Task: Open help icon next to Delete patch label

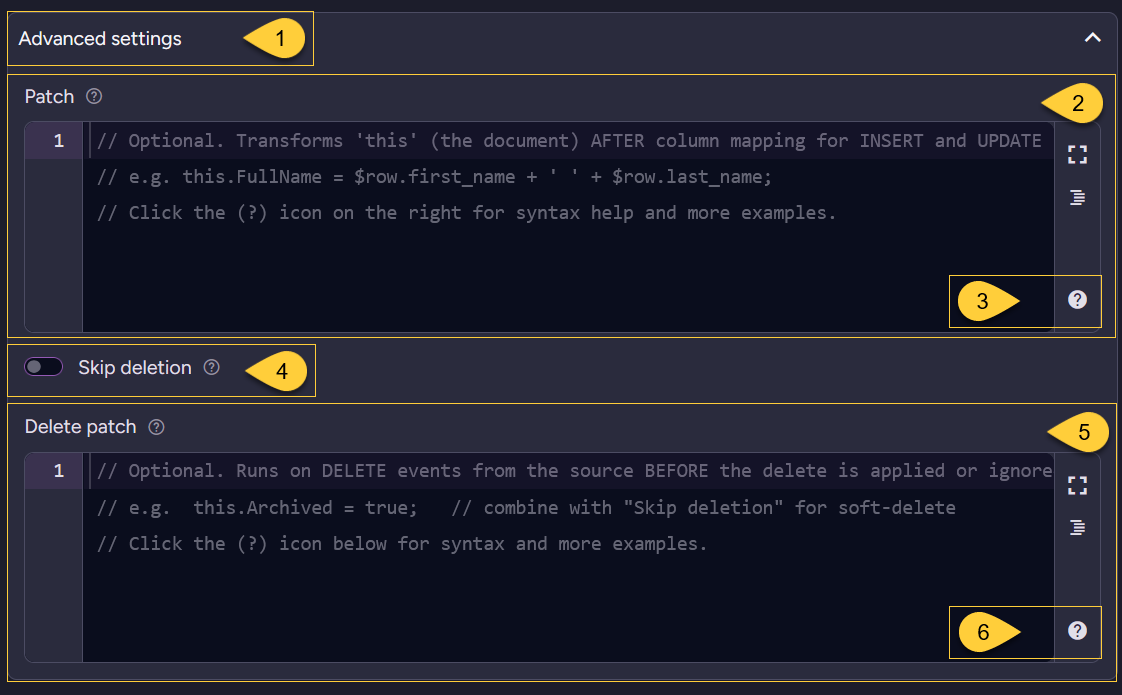Action: (x=156, y=427)
